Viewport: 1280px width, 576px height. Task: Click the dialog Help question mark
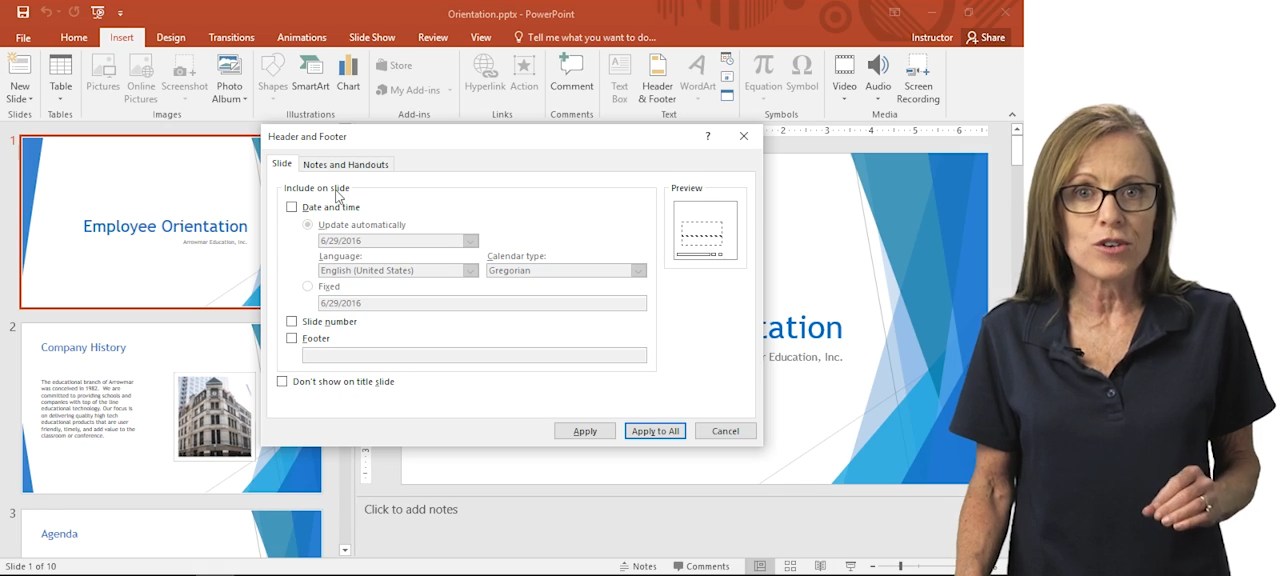tap(708, 136)
